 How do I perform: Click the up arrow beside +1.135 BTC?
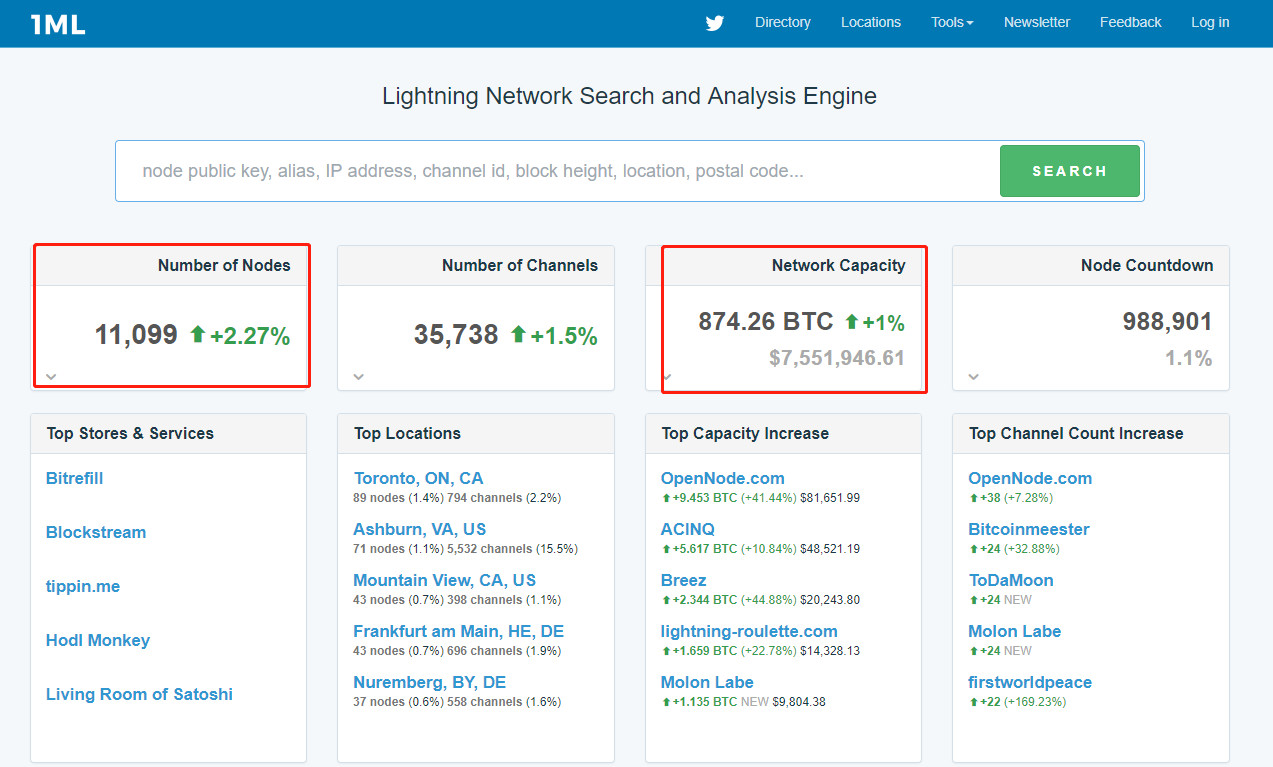click(x=666, y=701)
